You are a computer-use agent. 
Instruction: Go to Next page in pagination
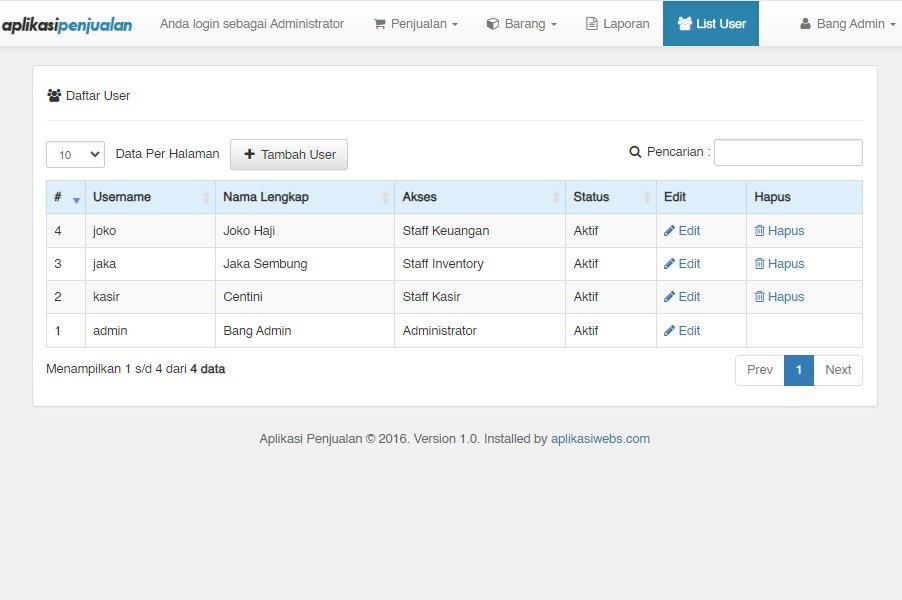pos(838,370)
